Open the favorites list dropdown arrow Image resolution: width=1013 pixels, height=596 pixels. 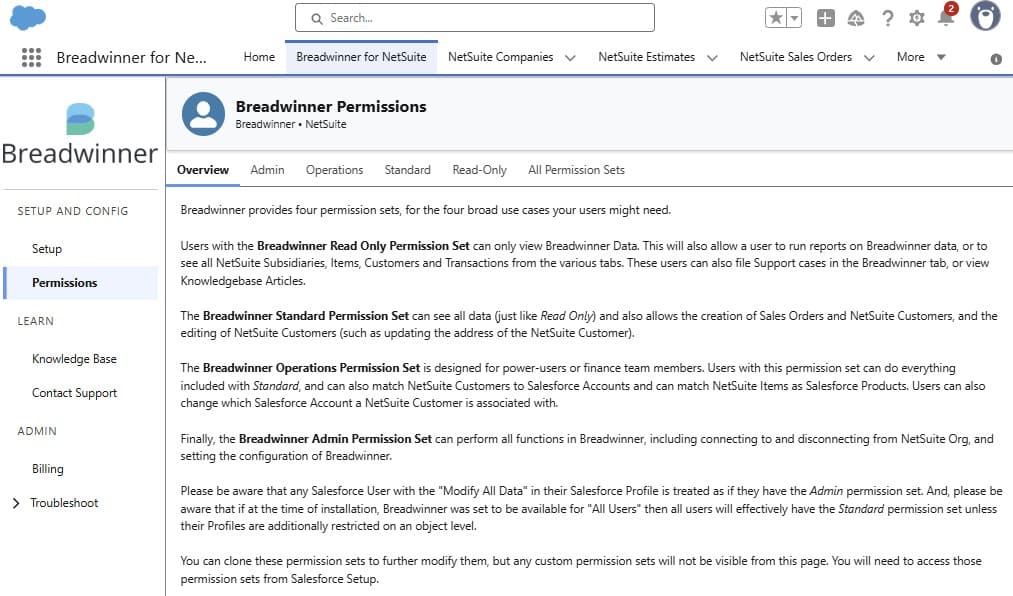coord(794,17)
